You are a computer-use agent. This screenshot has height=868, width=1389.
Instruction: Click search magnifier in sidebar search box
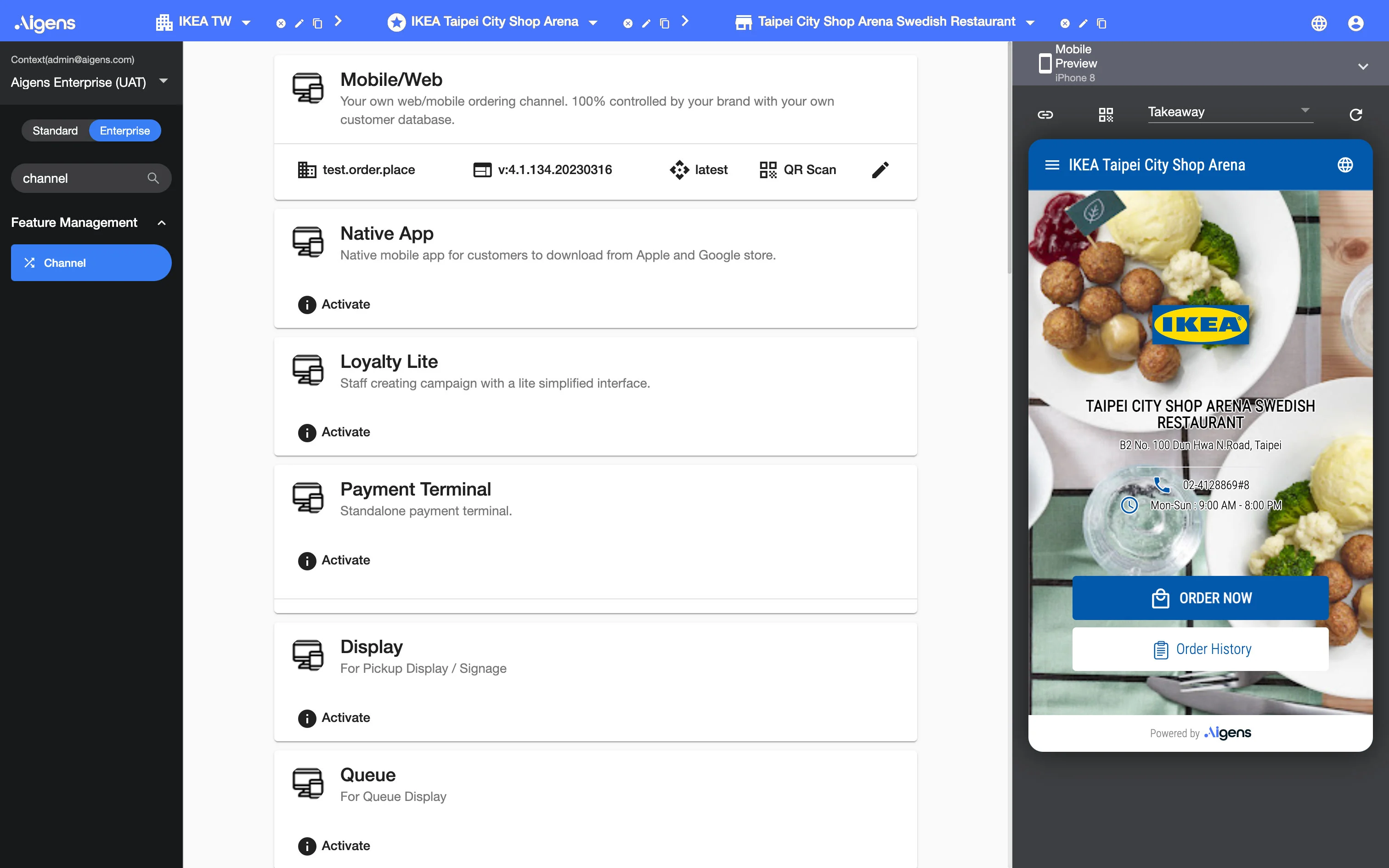(x=152, y=178)
